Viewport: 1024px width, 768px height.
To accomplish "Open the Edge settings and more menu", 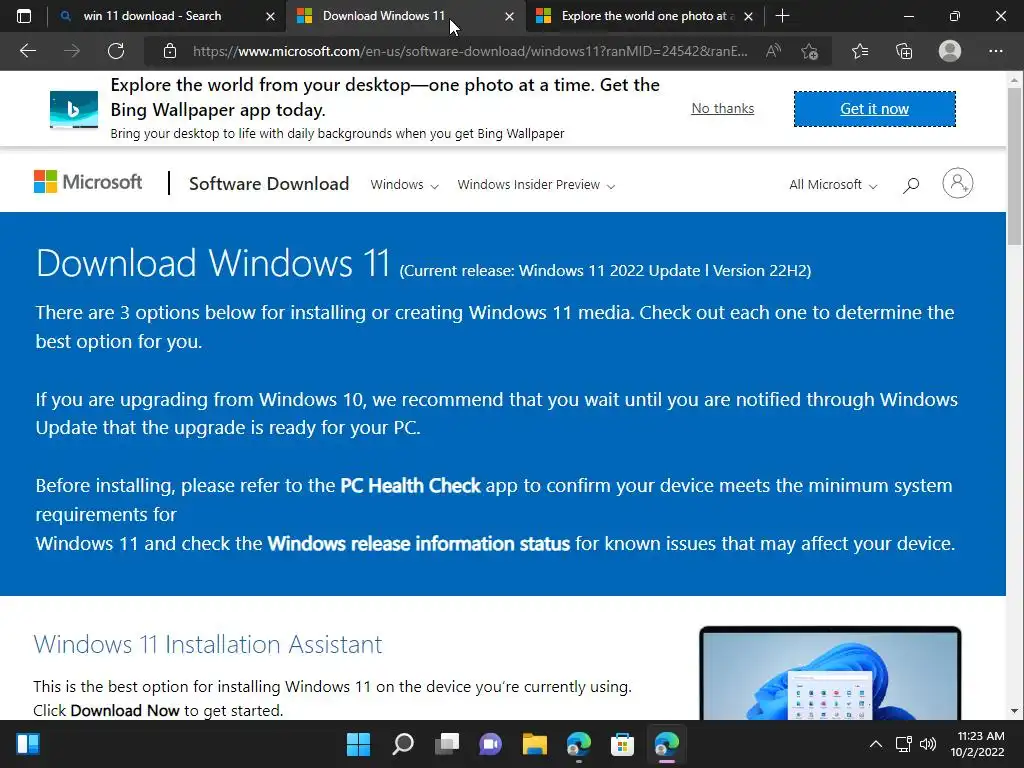I will [995, 51].
